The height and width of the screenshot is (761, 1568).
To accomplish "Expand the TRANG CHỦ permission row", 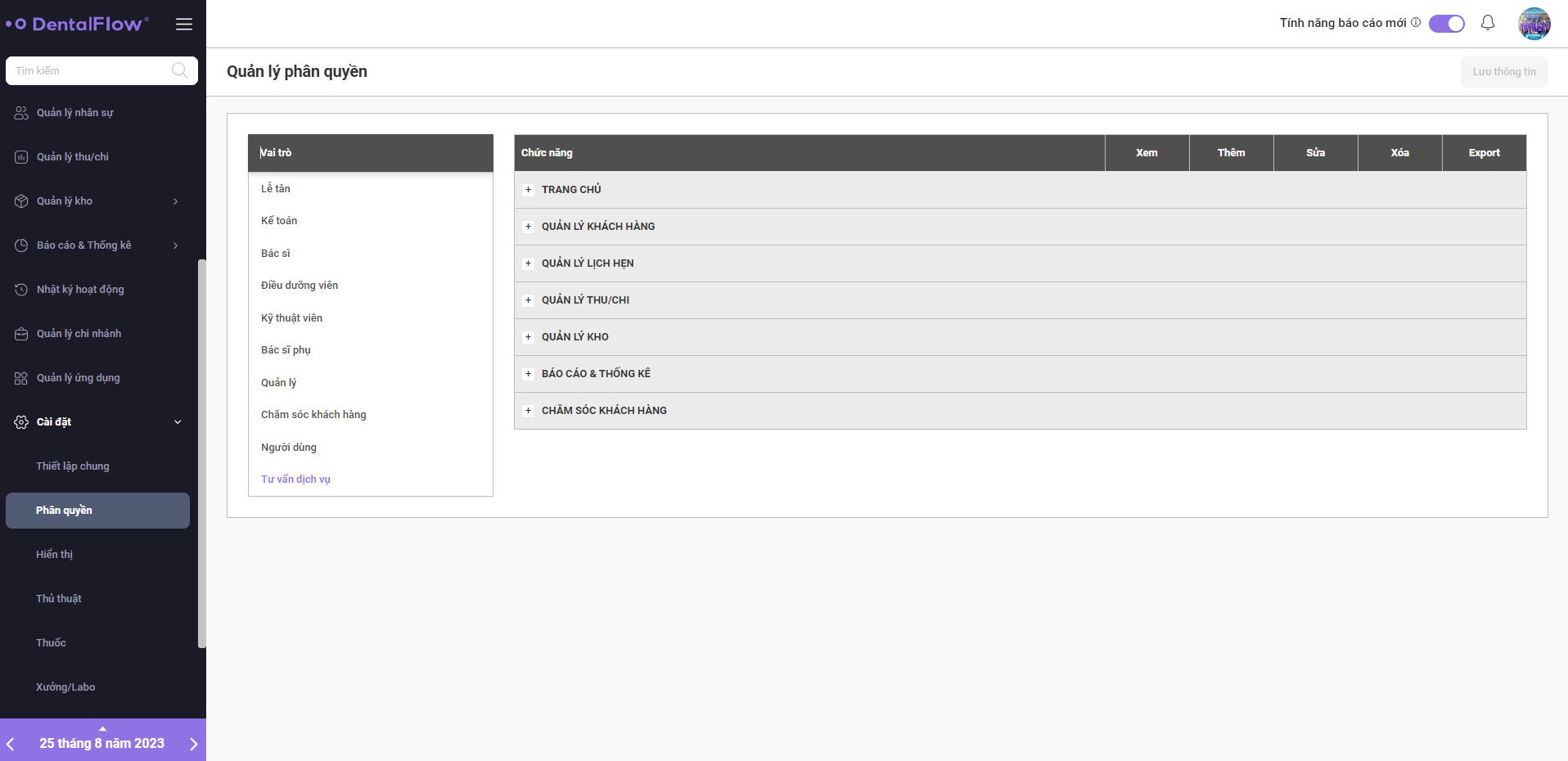I will coord(528,190).
